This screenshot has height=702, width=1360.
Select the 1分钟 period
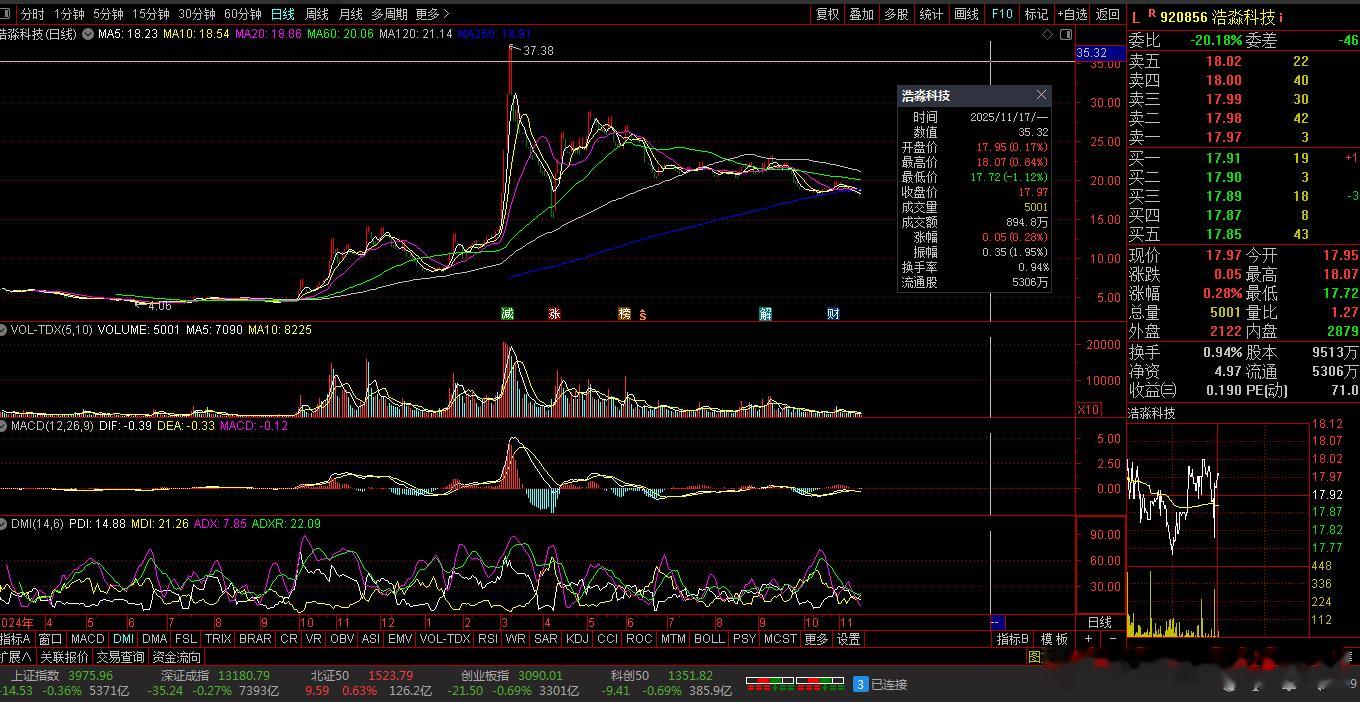[69, 14]
